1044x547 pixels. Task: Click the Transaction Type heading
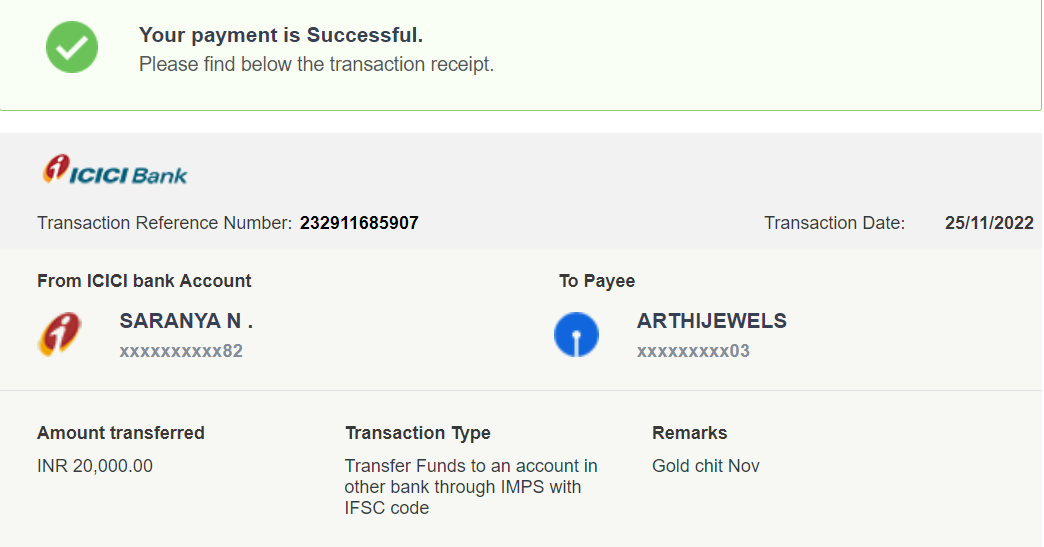(417, 433)
